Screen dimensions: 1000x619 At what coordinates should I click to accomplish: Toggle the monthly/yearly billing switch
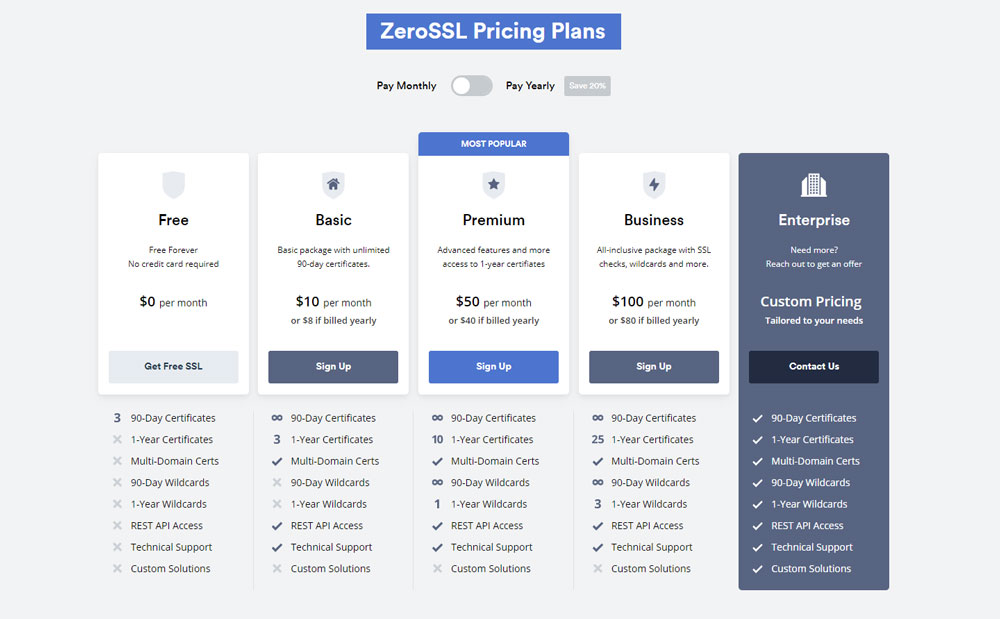471,86
